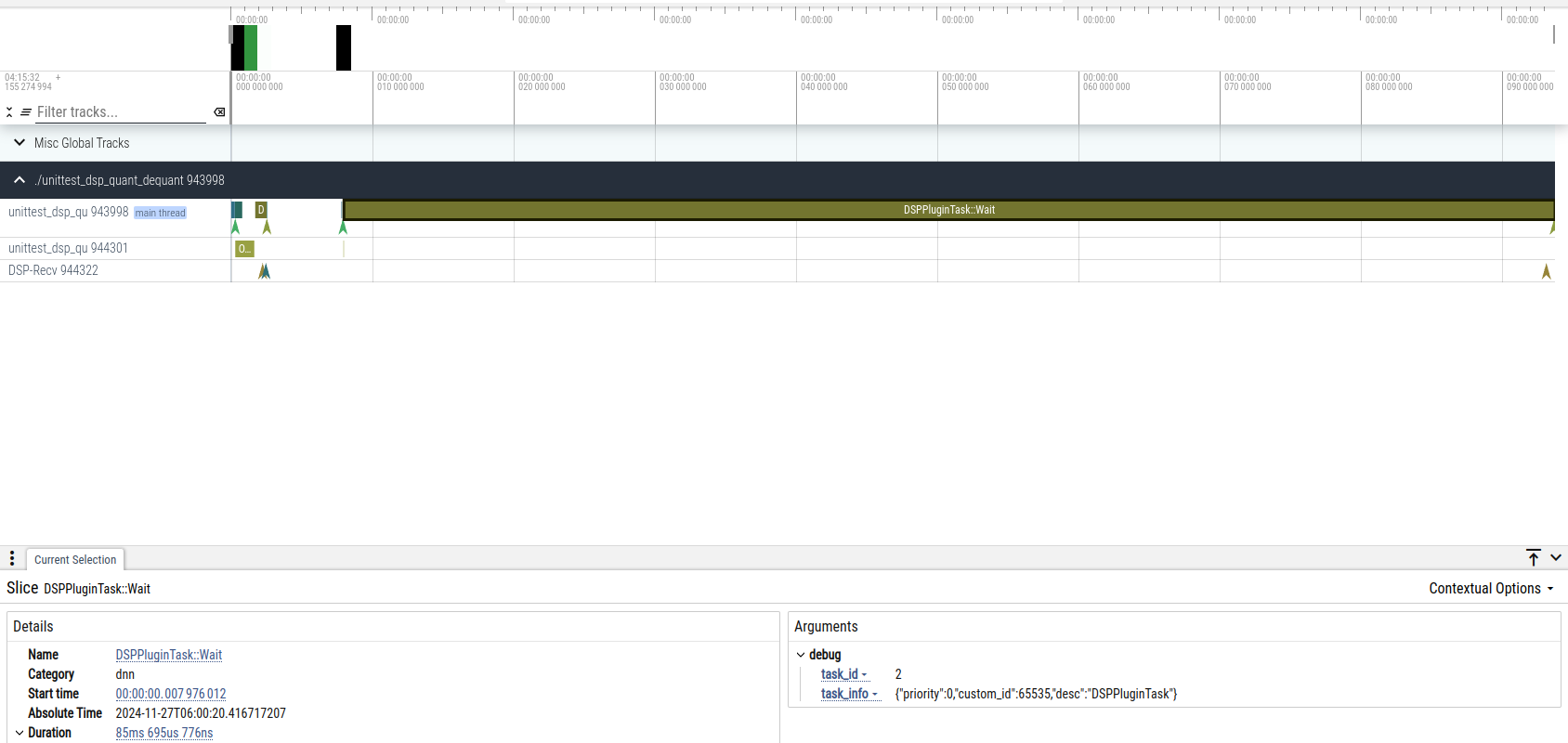Collapse the ./unittest_dsp_quant_dequant 943998 process group

(x=20, y=180)
